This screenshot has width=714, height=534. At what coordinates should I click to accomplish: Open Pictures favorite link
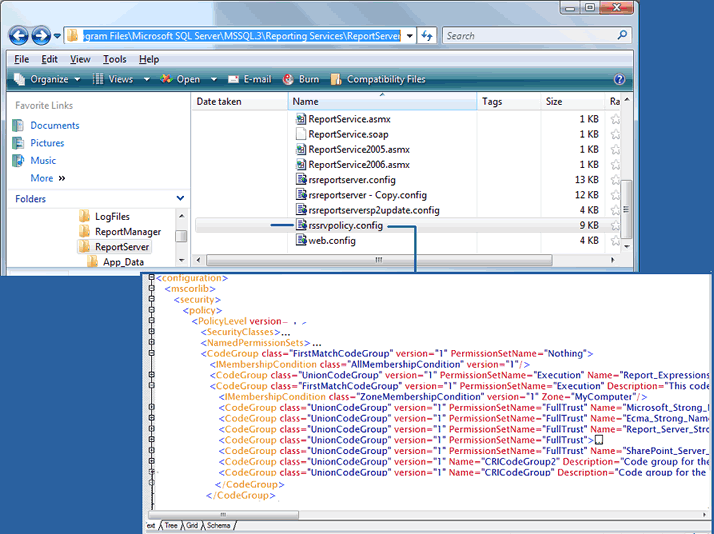(47, 143)
